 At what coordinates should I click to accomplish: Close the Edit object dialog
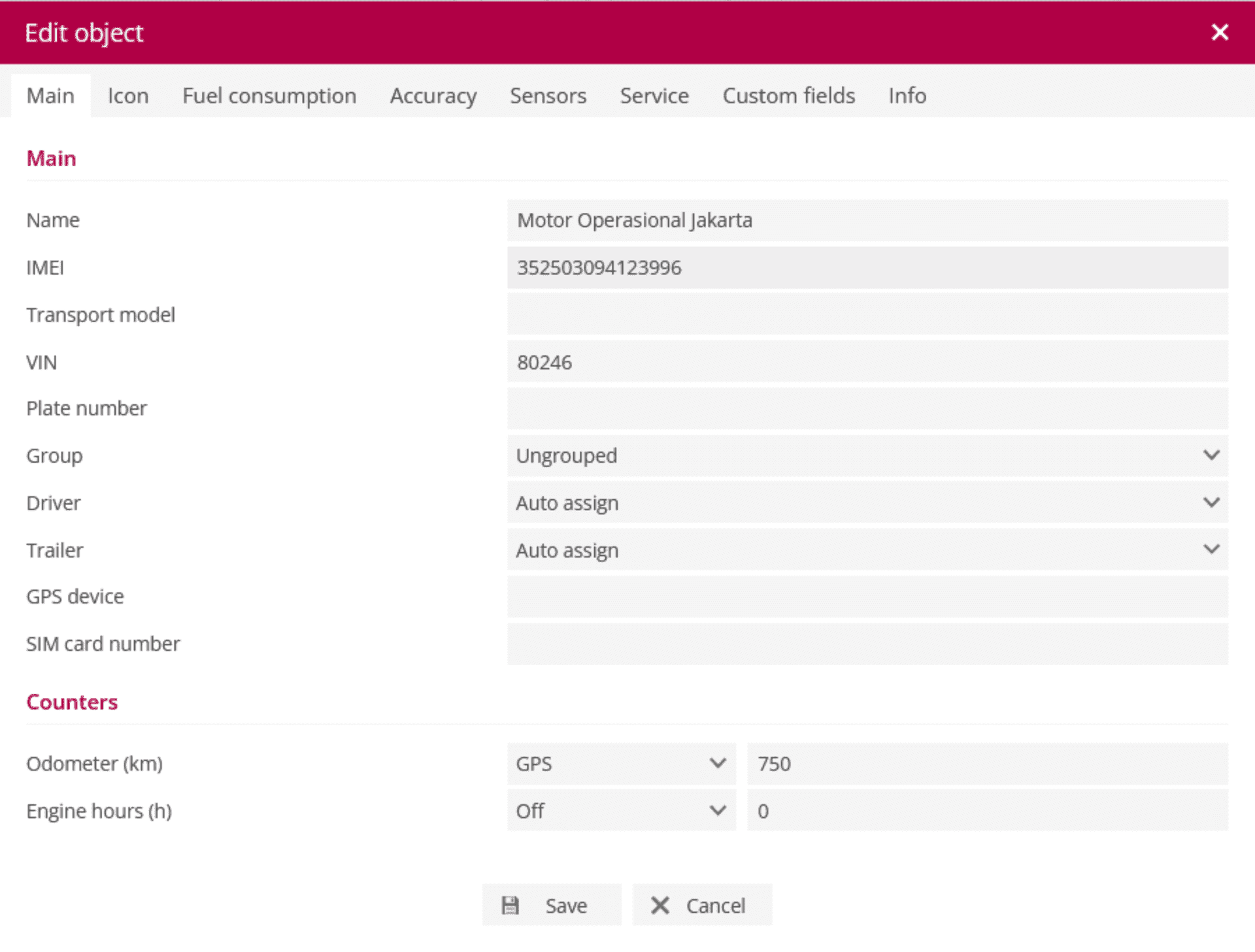[x=1219, y=32]
